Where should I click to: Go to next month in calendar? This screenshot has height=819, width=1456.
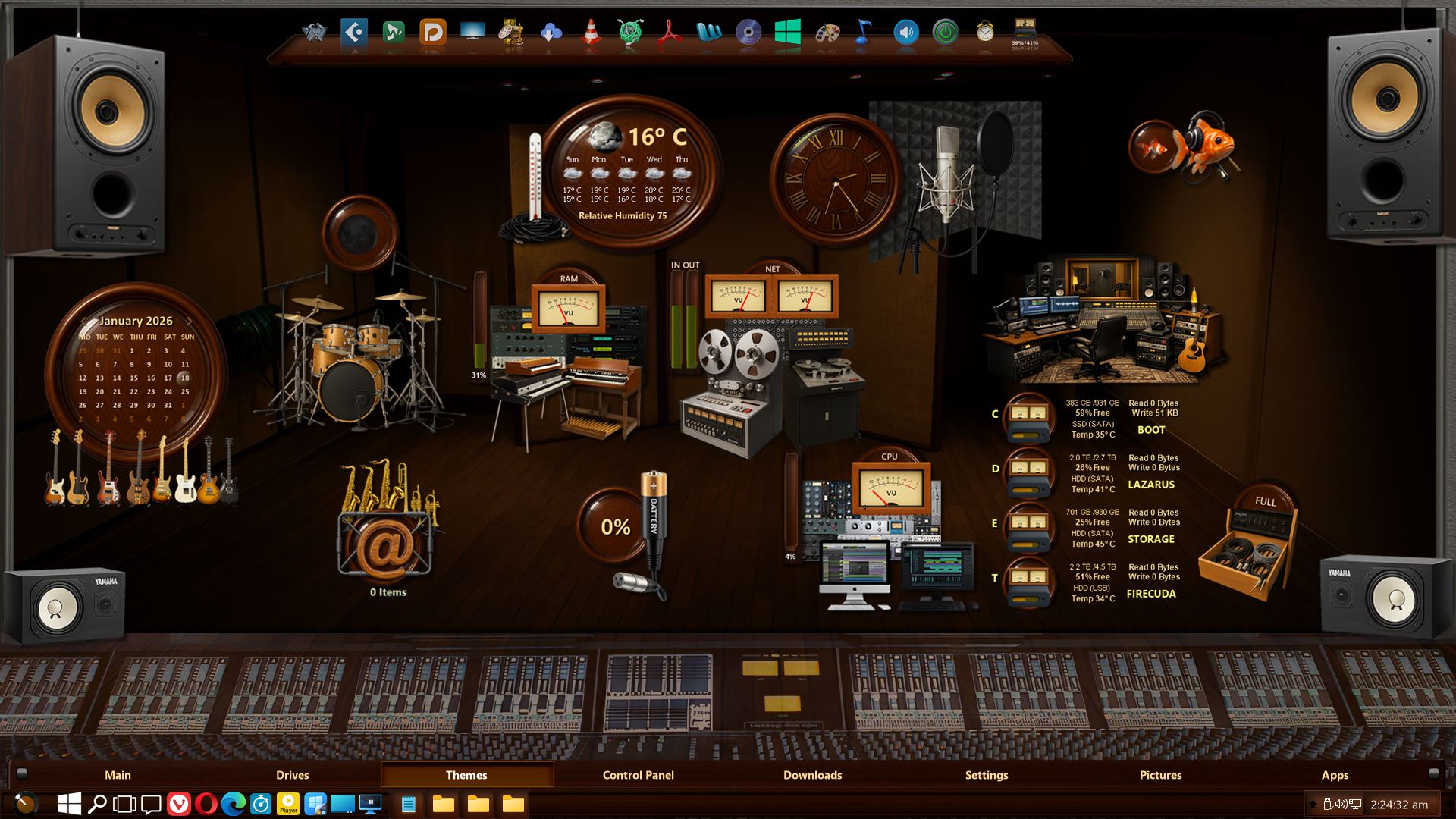pos(190,321)
